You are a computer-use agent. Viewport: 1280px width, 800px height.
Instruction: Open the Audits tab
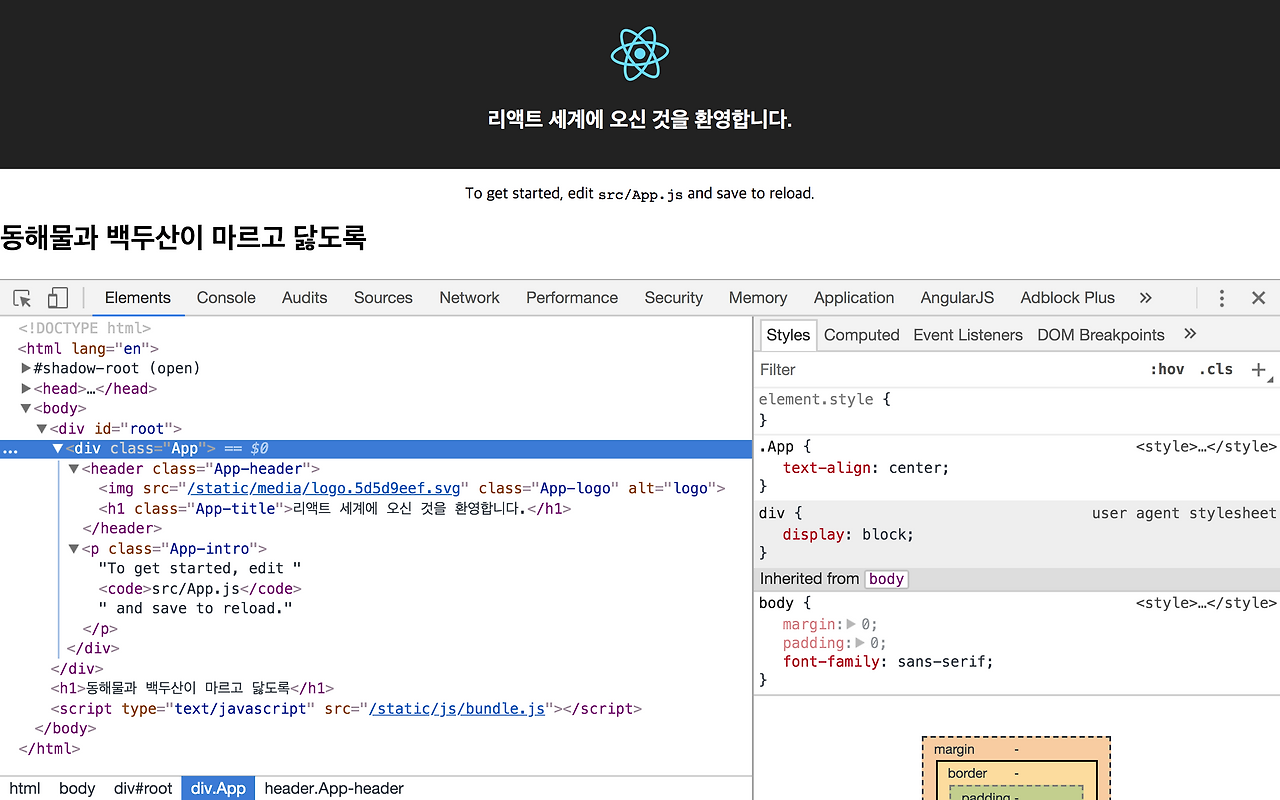click(x=305, y=298)
